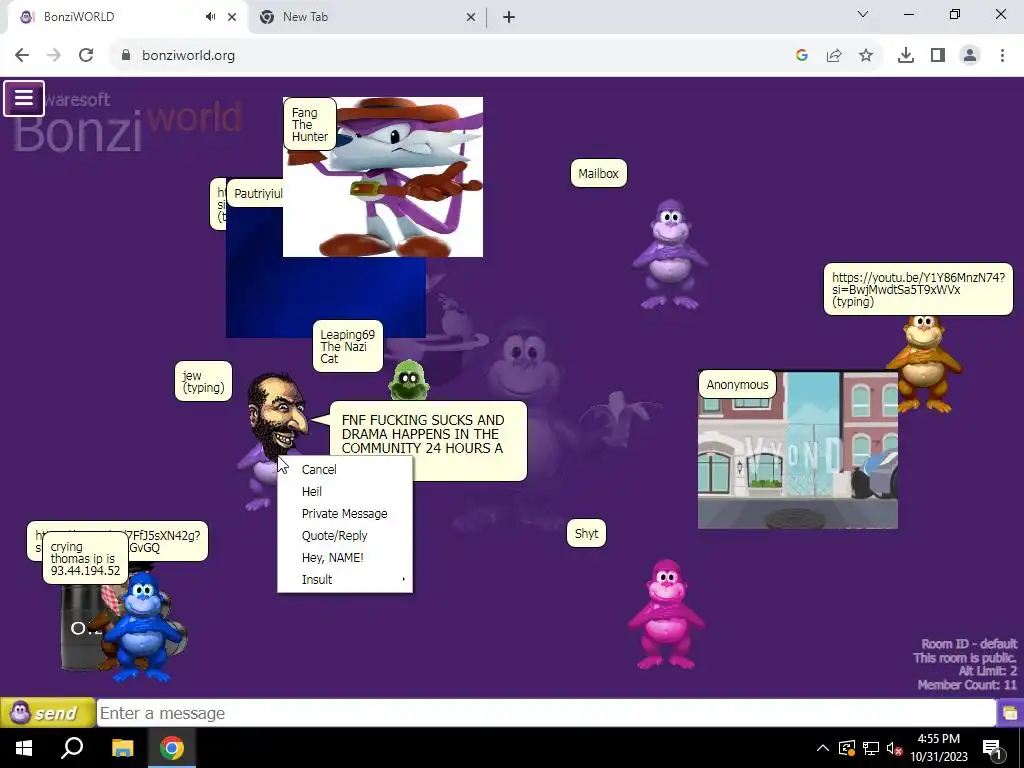Open the yellow icon right of message box
Screen dimensions: 1024x768
point(1010,712)
